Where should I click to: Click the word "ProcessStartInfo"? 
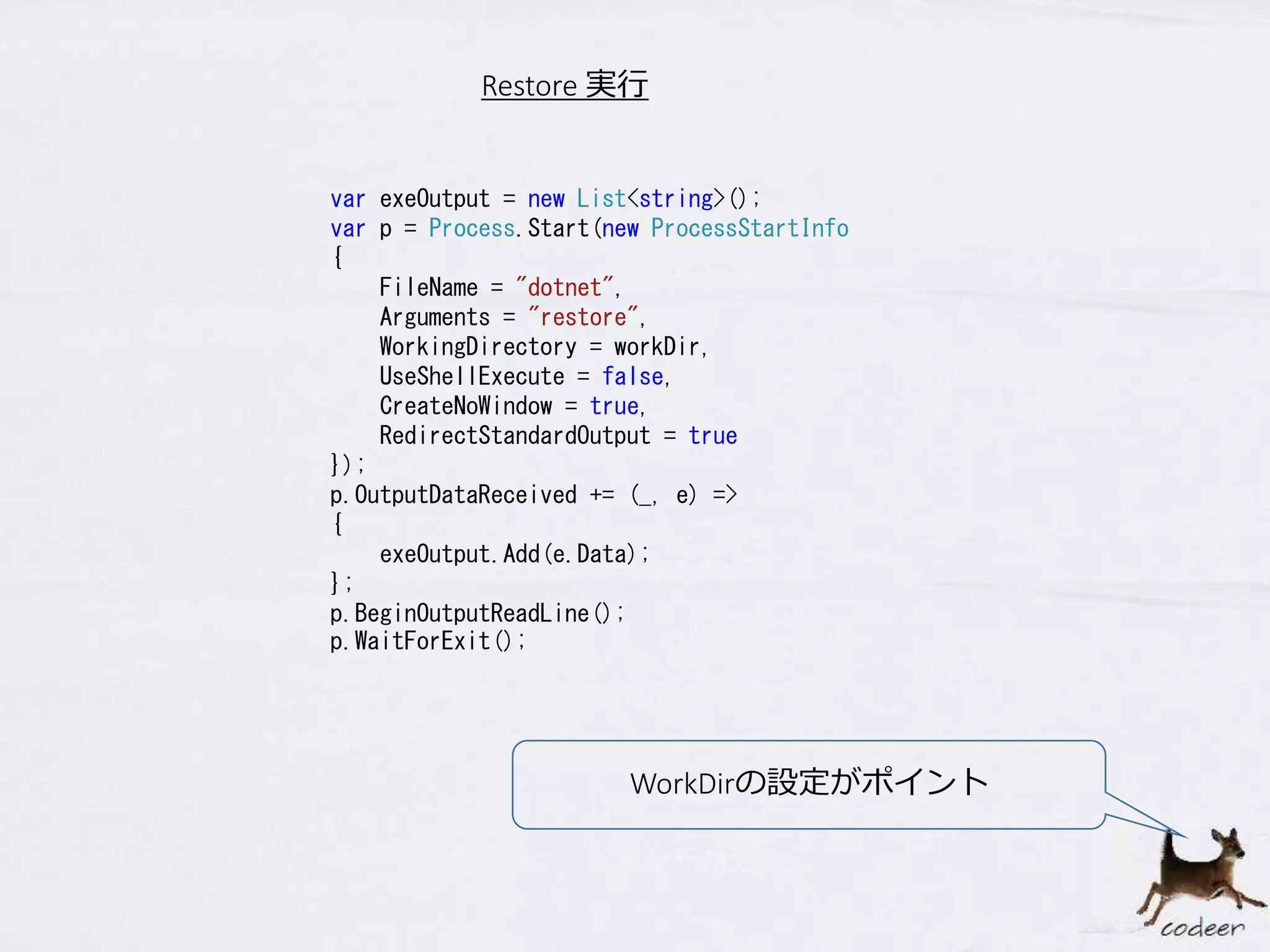click(750, 228)
